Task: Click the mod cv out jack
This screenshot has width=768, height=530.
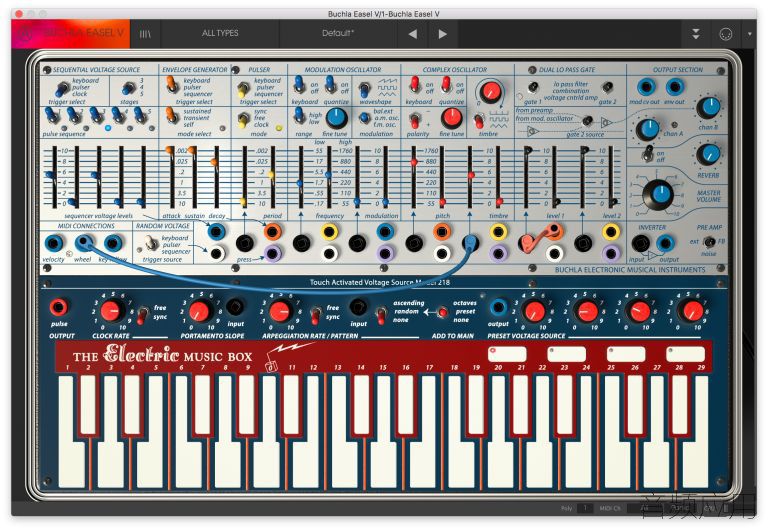Action: (x=646, y=87)
